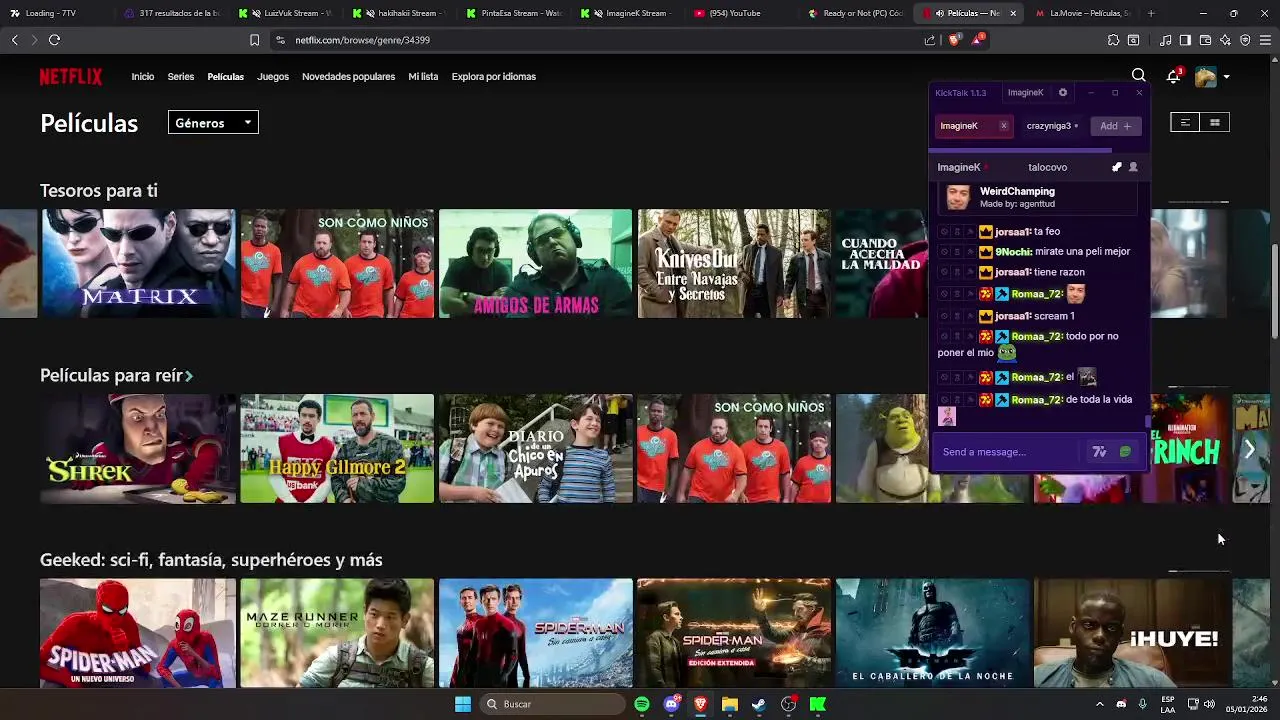Screen dimensions: 1280x720
Task: Open pinned message icon in KickTalk
Action: (x=1116, y=167)
